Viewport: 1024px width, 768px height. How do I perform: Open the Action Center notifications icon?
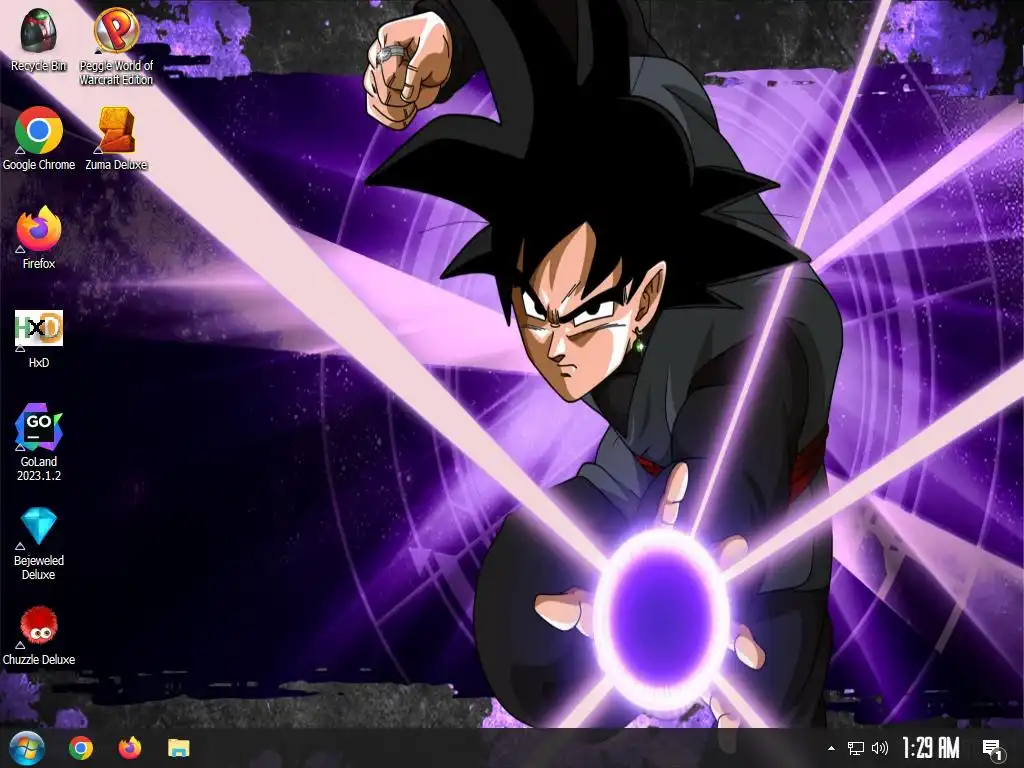coord(992,748)
